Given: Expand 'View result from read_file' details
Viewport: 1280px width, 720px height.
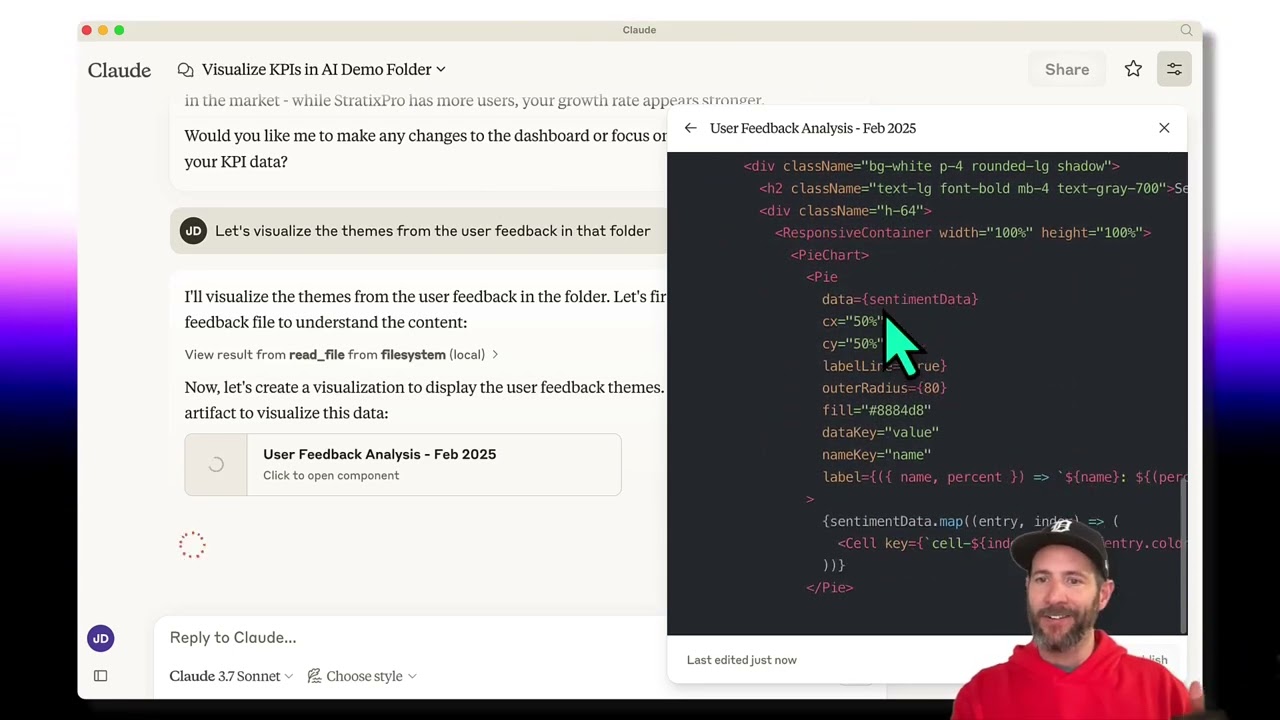Looking at the screenshot, I should [x=341, y=354].
